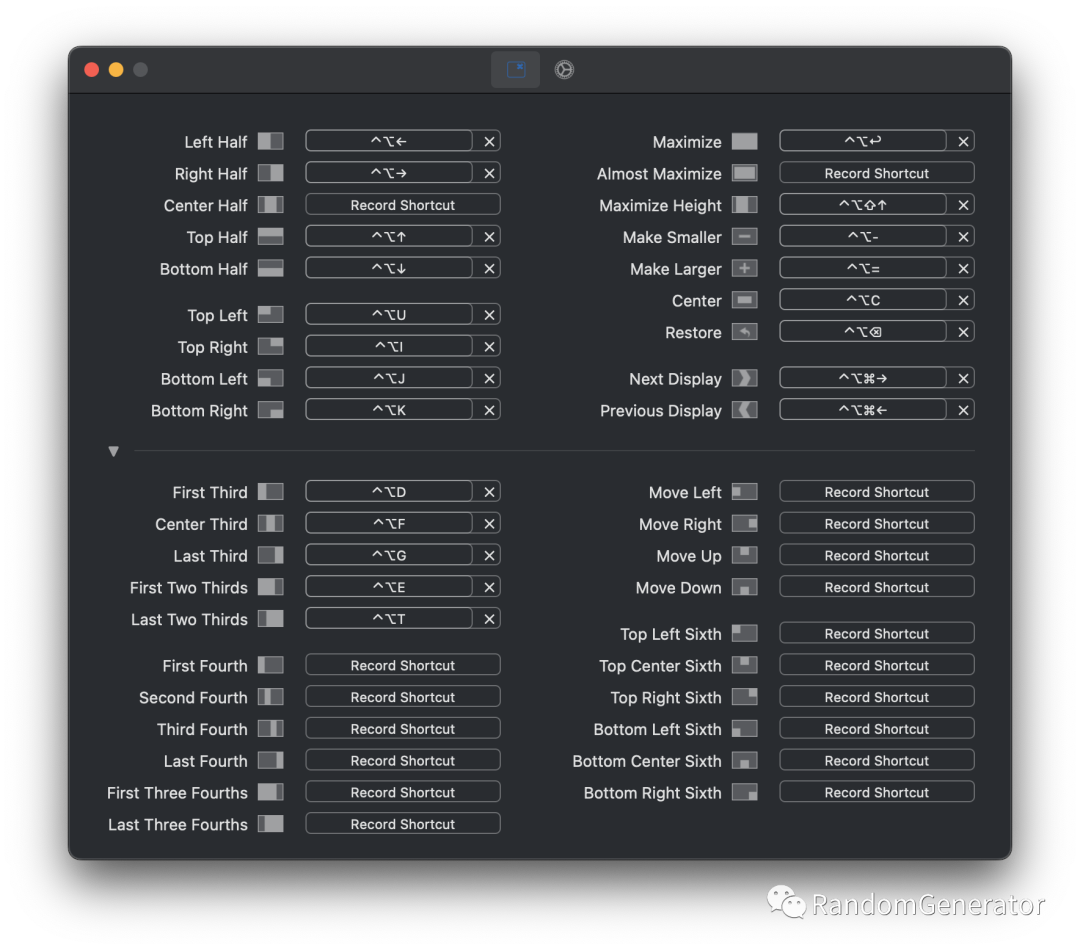The height and width of the screenshot is (950, 1080).
Task: Collapse the extra shortcuts disclosure triangle
Action: click(x=114, y=451)
